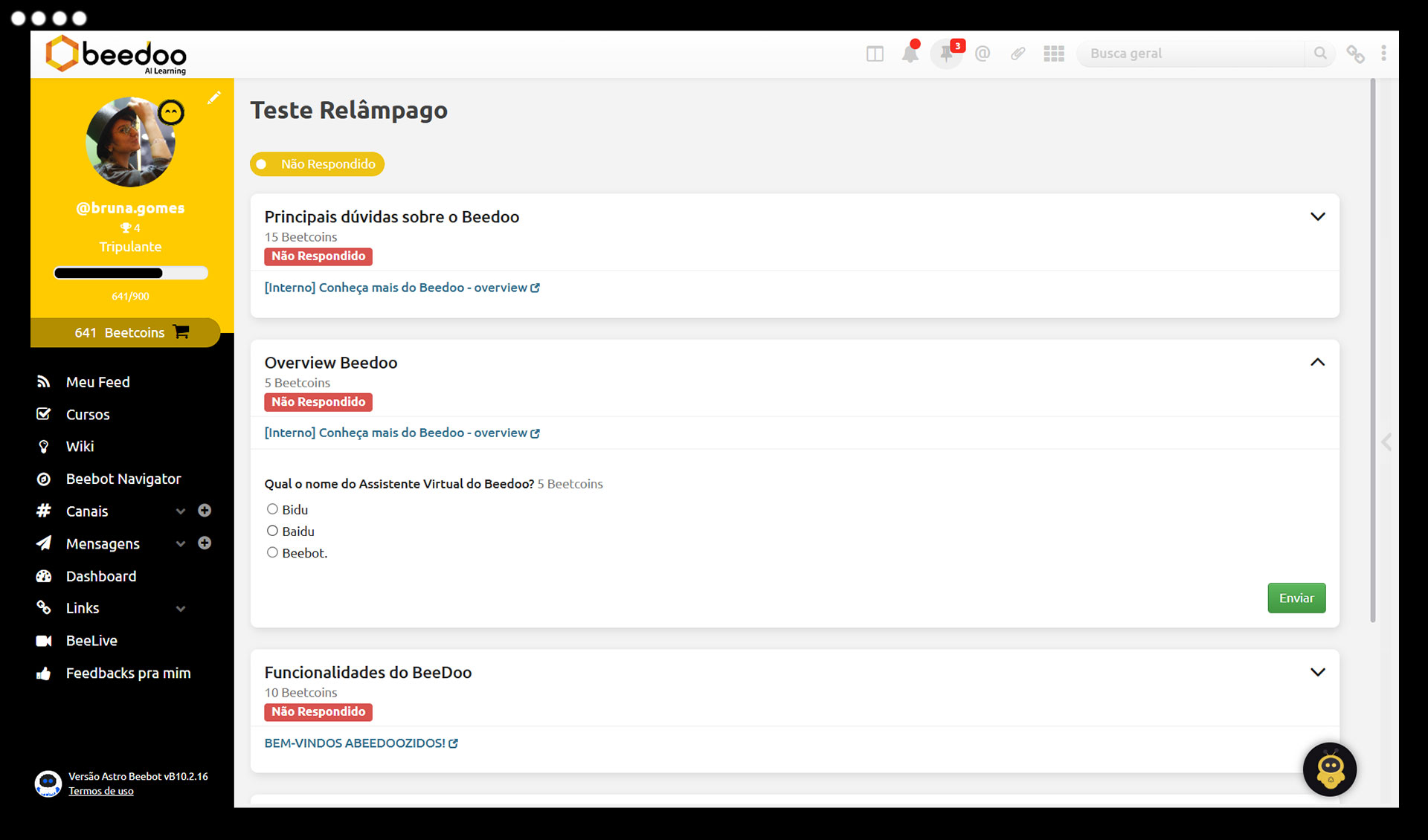Viewport: 1428px width, 840px height.
Task: Open pinned items with badge 3
Action: click(947, 54)
